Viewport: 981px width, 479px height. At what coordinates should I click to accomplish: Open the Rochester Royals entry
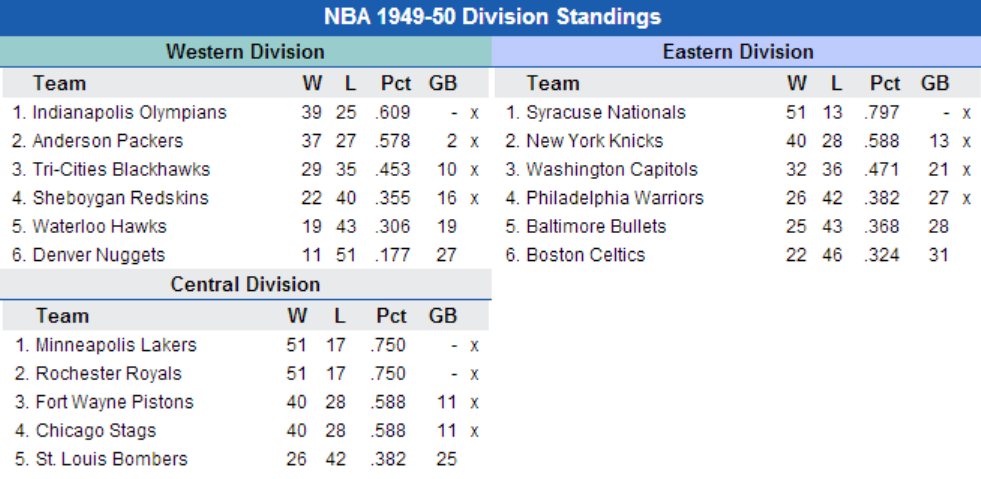click(108, 374)
